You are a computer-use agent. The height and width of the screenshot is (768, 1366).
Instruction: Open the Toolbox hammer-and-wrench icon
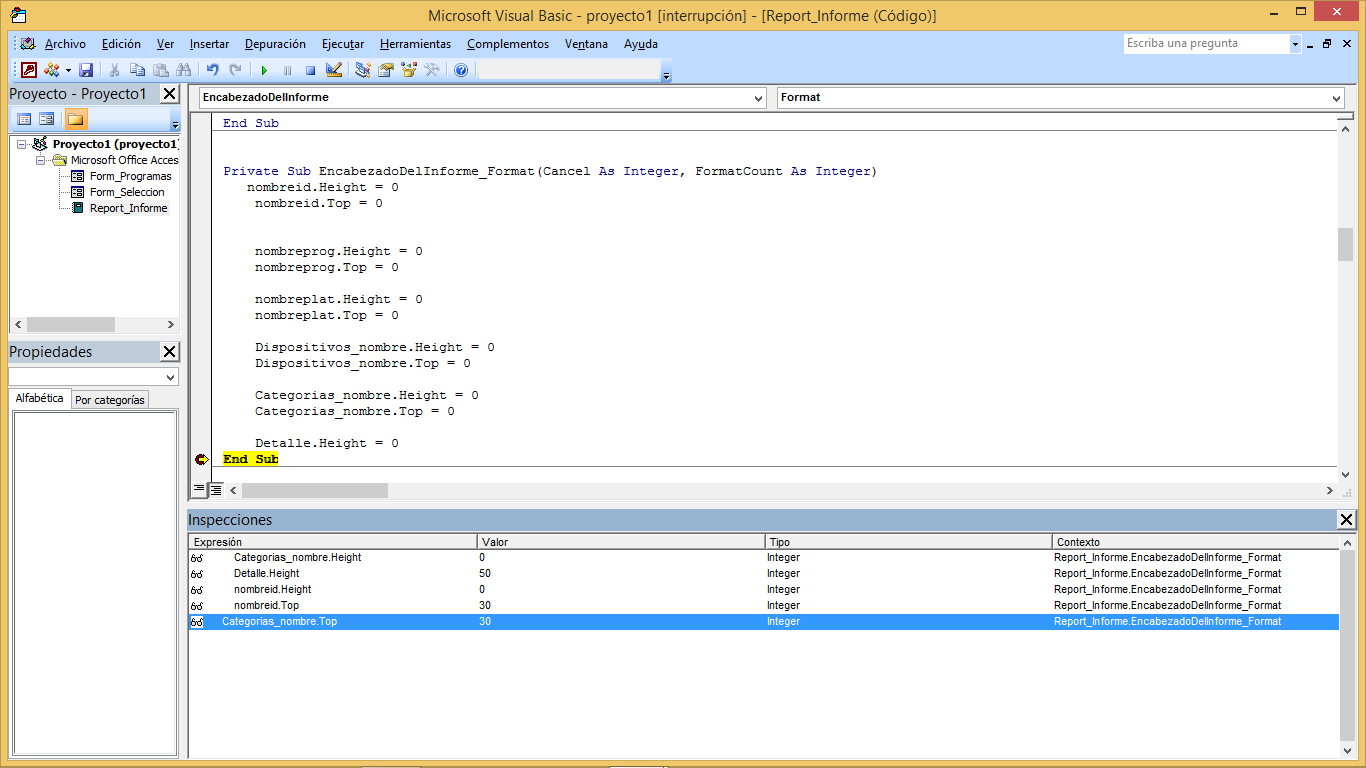tap(432, 70)
